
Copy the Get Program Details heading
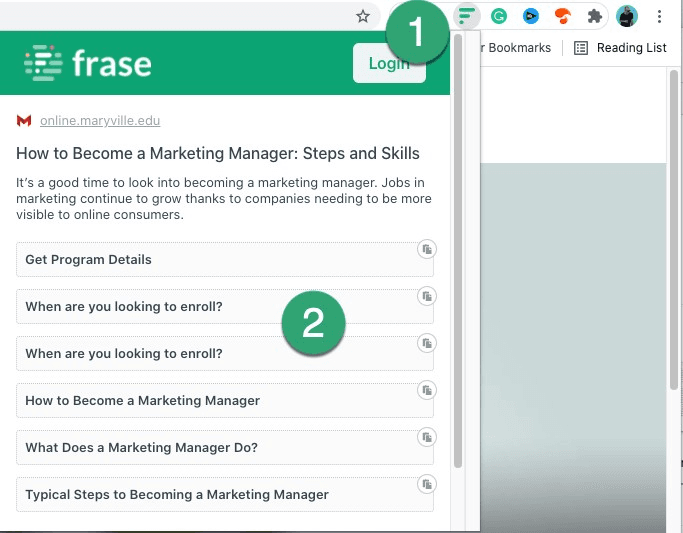pyautogui.click(x=426, y=250)
